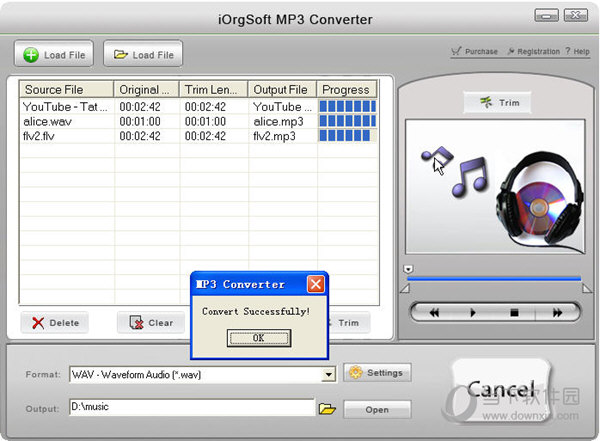This screenshot has width=600, height=441.
Task: Click the rewind playback button
Action: tap(434, 313)
